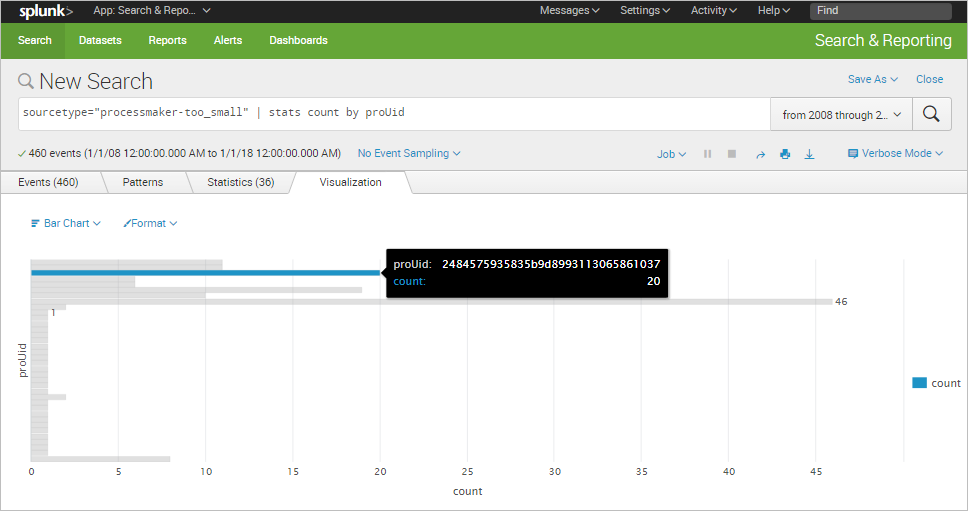Click the Share job arrow icon
968x511 pixels.
click(x=760, y=154)
